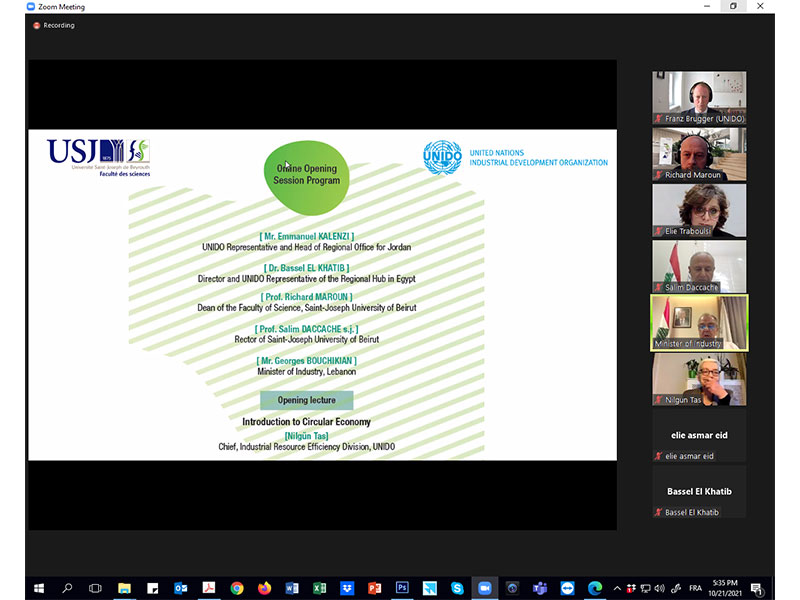Click "[ Mr. Georges BOUCHIKIAN ]" on slide

(307, 361)
